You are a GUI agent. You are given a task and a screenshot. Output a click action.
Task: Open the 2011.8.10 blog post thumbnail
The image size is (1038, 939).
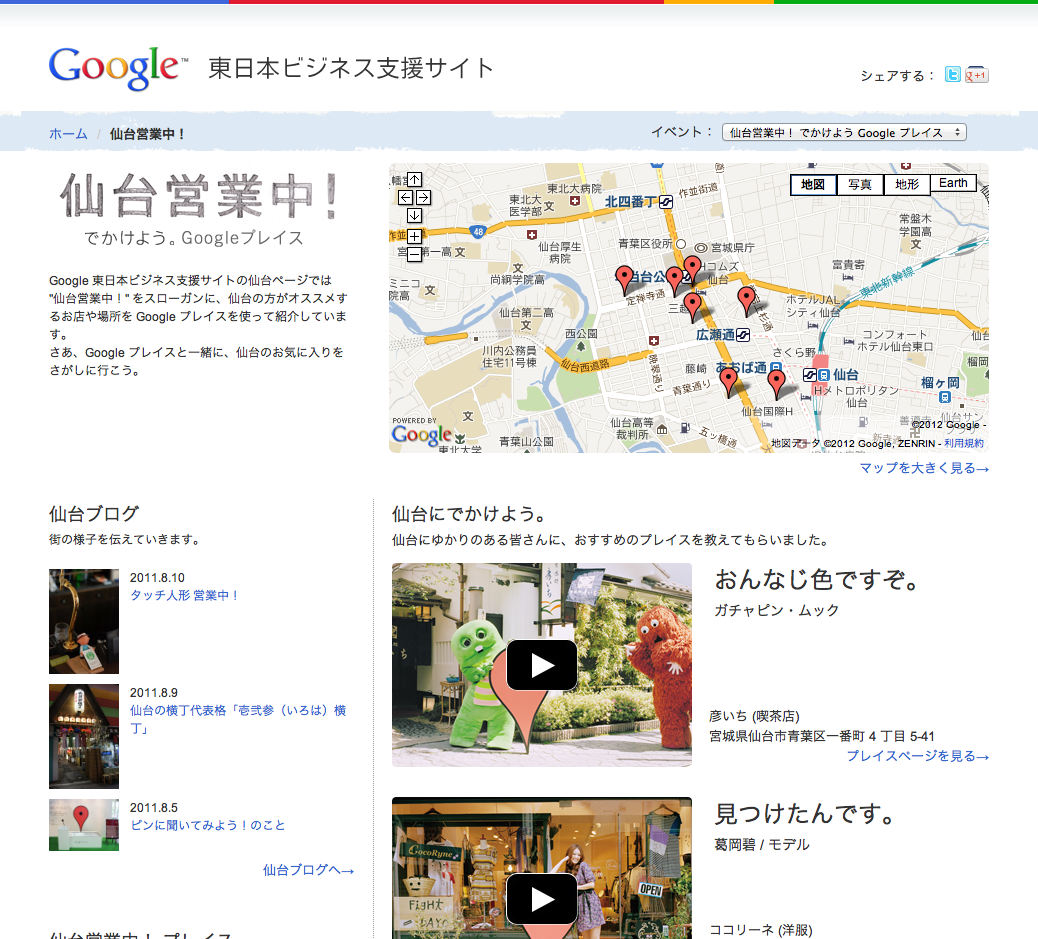tap(84, 621)
